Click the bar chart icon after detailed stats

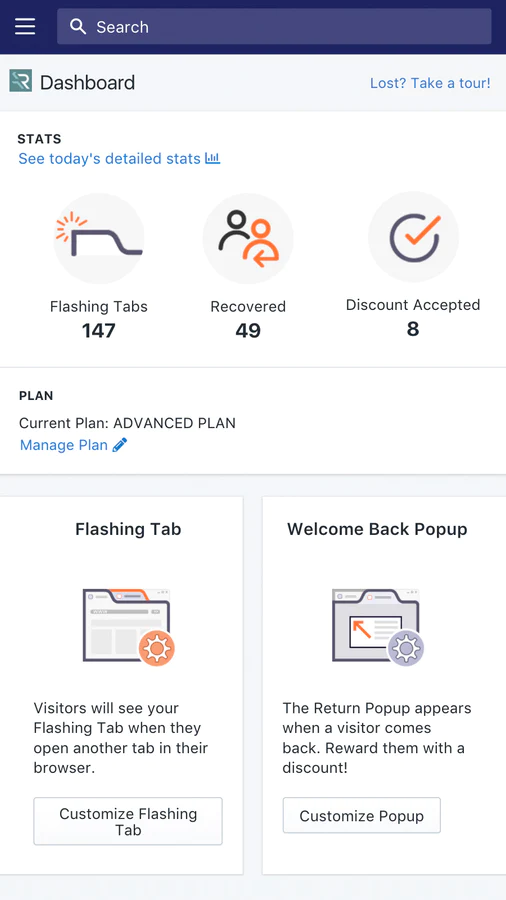point(212,158)
